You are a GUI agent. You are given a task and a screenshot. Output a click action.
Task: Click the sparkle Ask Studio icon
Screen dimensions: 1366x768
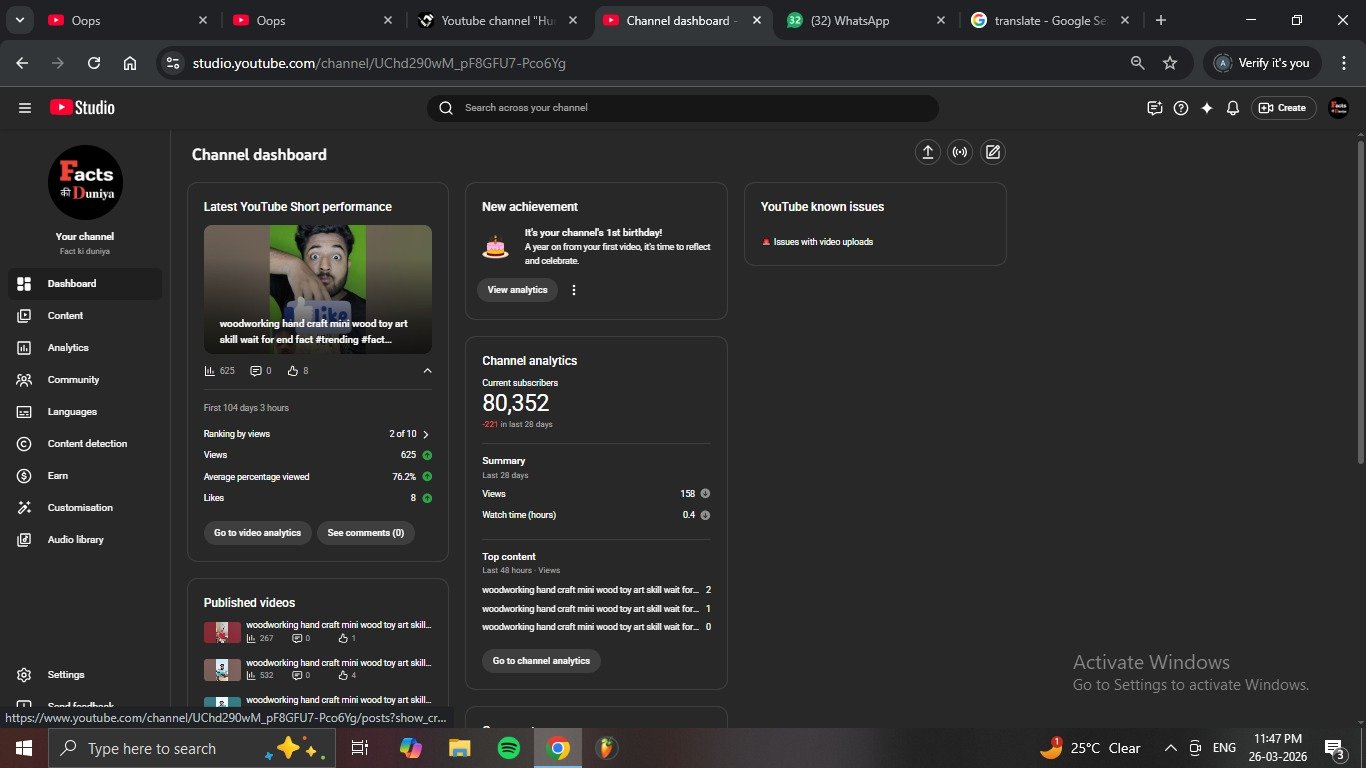(1207, 108)
